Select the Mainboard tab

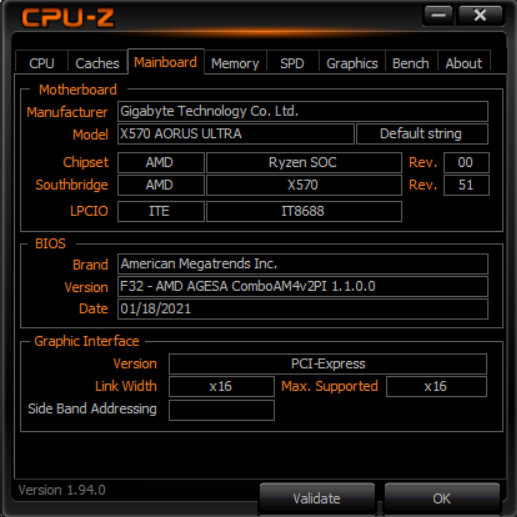pos(166,62)
